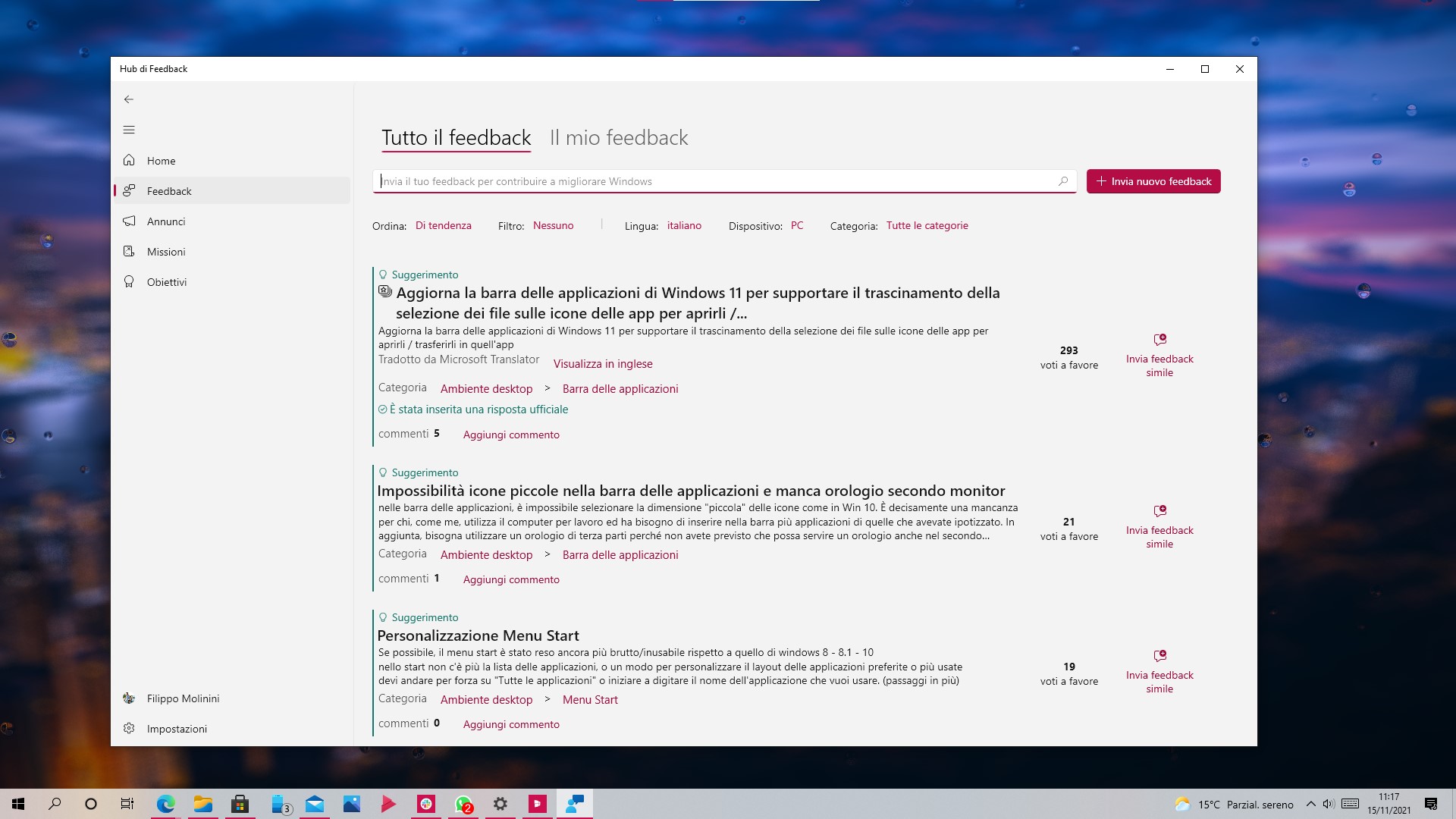Open notification center icon
This screenshot has height=819, width=1456.
click(x=1431, y=804)
